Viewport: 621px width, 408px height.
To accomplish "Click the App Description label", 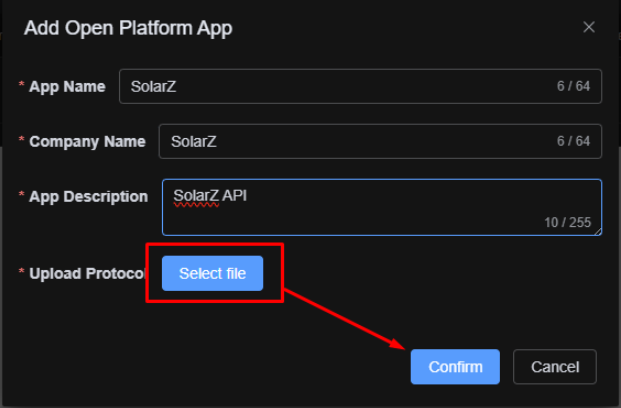I will pos(88,197).
